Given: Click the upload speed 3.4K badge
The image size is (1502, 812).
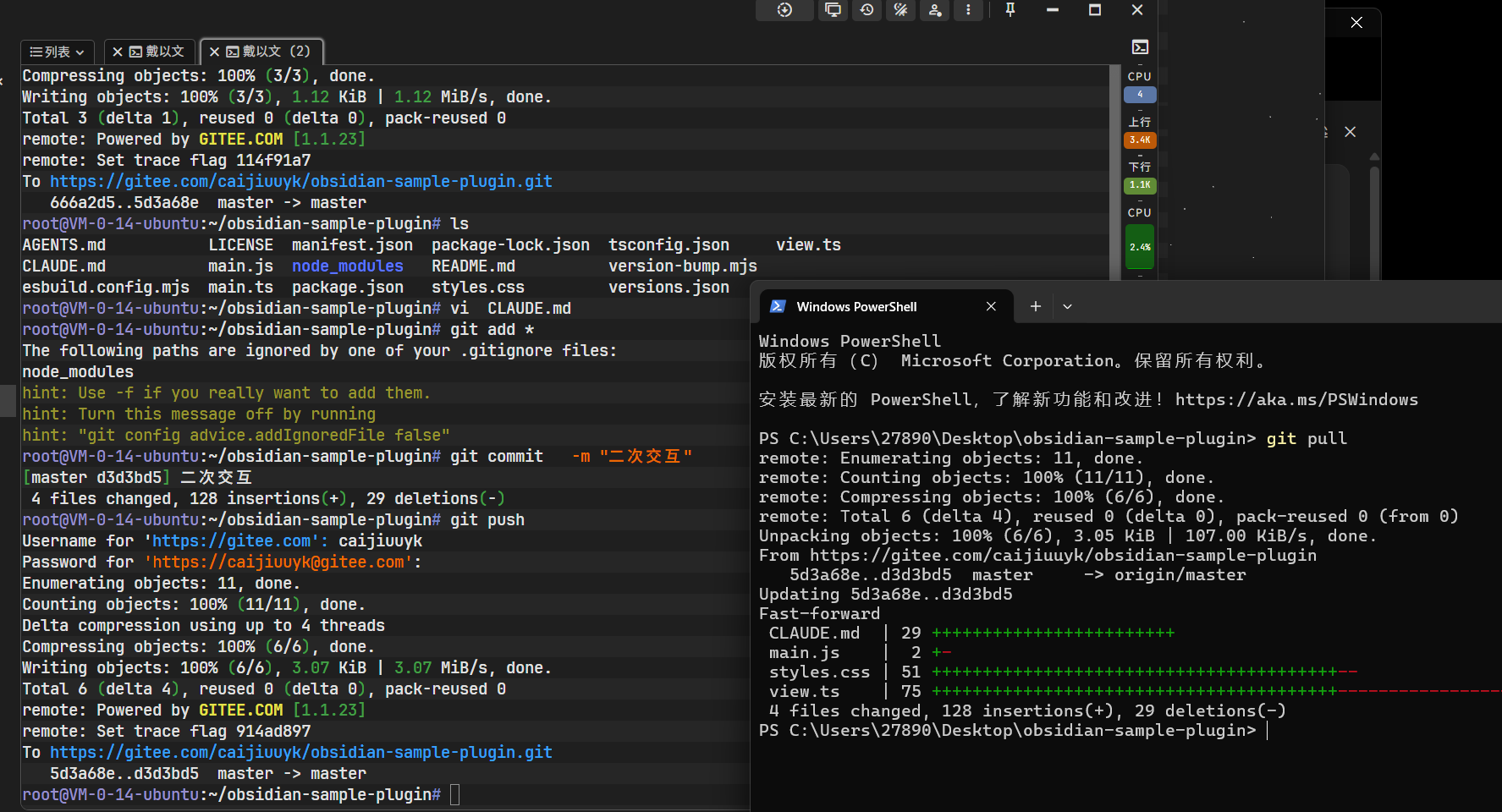Looking at the screenshot, I should 1139,140.
